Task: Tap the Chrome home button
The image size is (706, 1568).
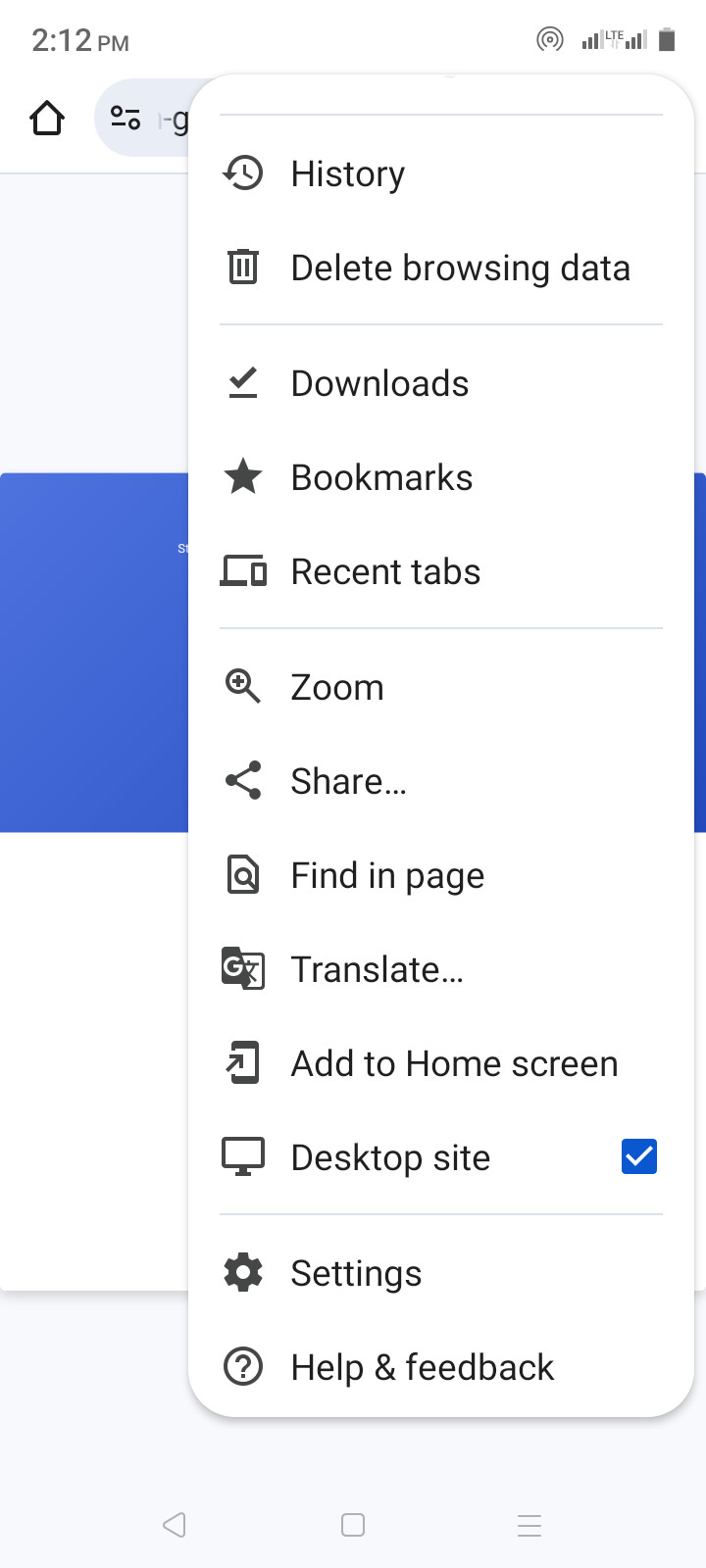Action: [x=47, y=119]
